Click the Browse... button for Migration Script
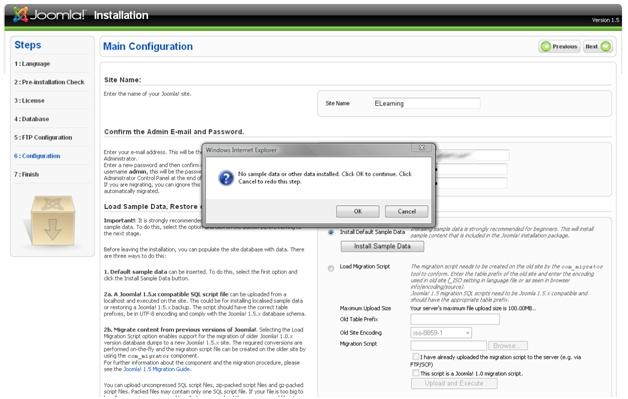 (508, 345)
